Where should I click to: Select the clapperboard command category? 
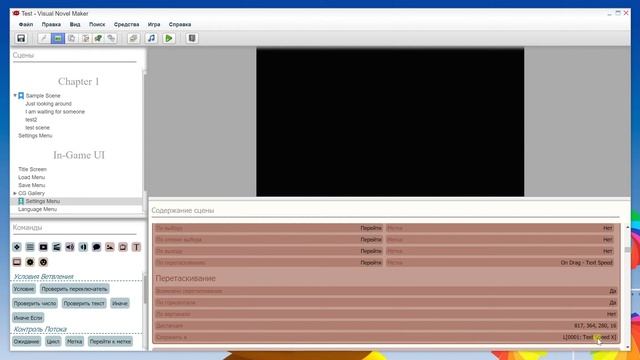tap(57, 247)
